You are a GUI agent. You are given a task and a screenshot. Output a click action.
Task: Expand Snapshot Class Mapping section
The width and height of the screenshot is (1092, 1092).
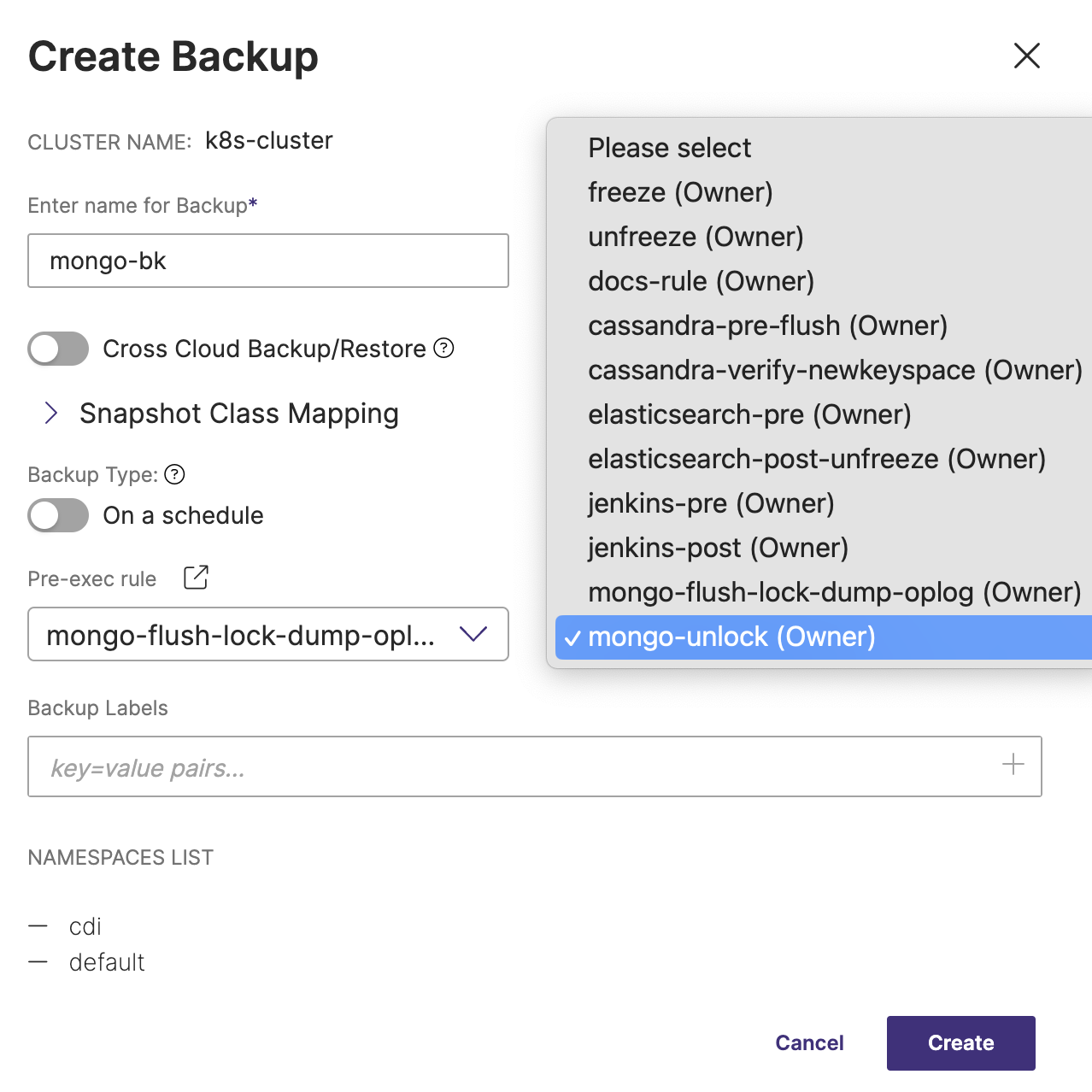[52, 414]
